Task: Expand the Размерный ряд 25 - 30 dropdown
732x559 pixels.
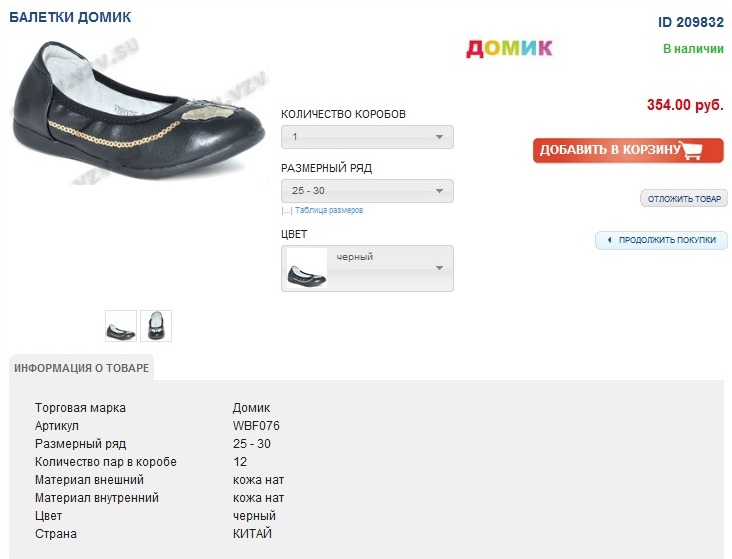Action: pyautogui.click(x=367, y=191)
